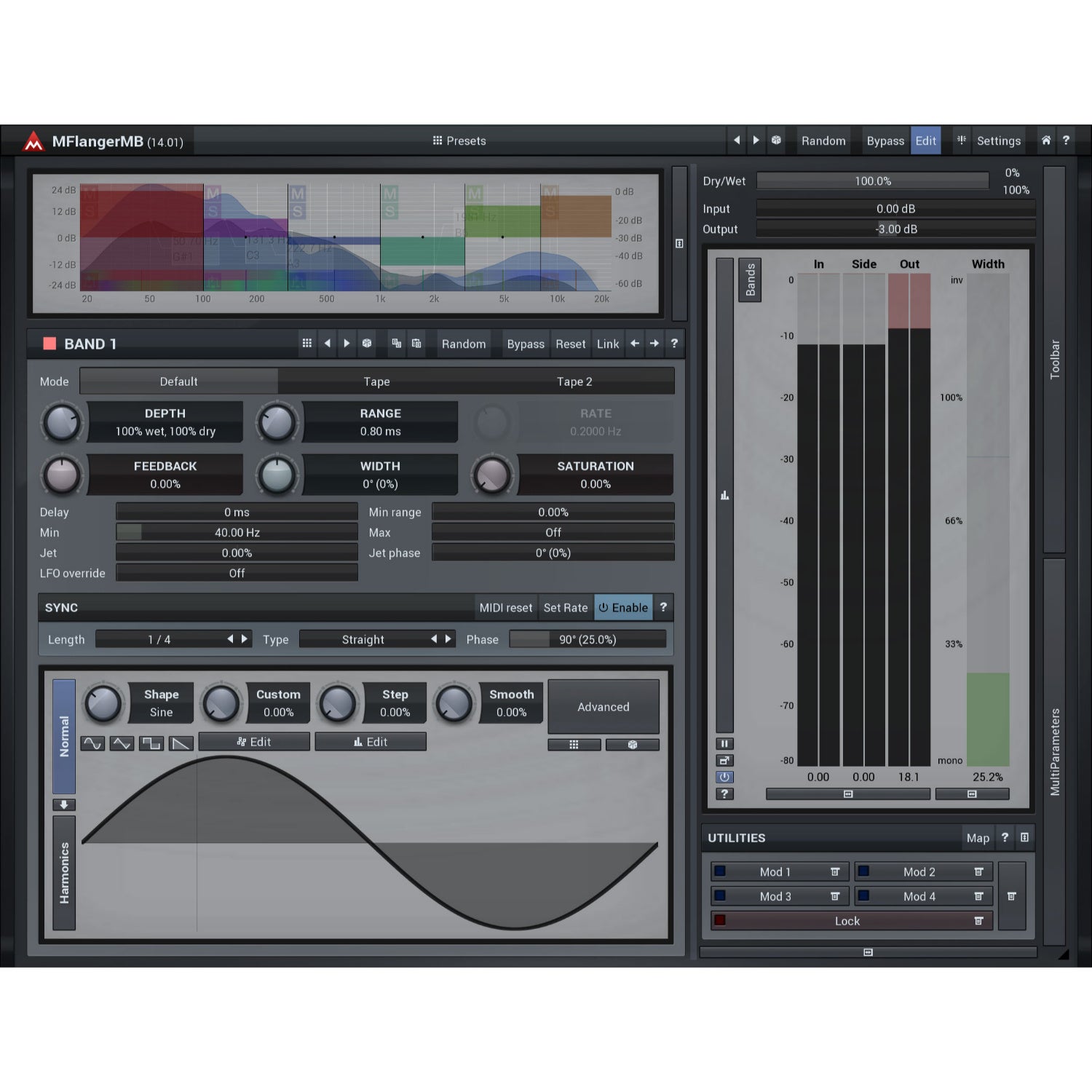Click the MIDI reset button

pos(506,608)
